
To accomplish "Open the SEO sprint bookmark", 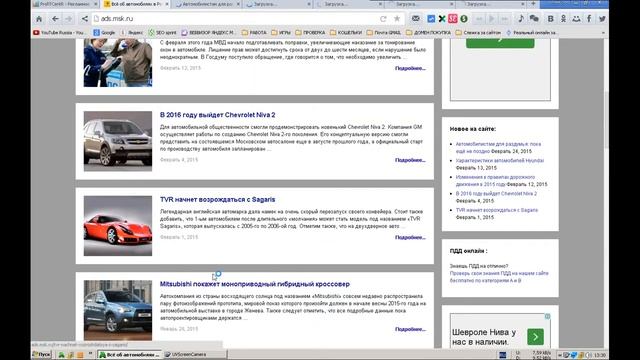I will (162, 32).
